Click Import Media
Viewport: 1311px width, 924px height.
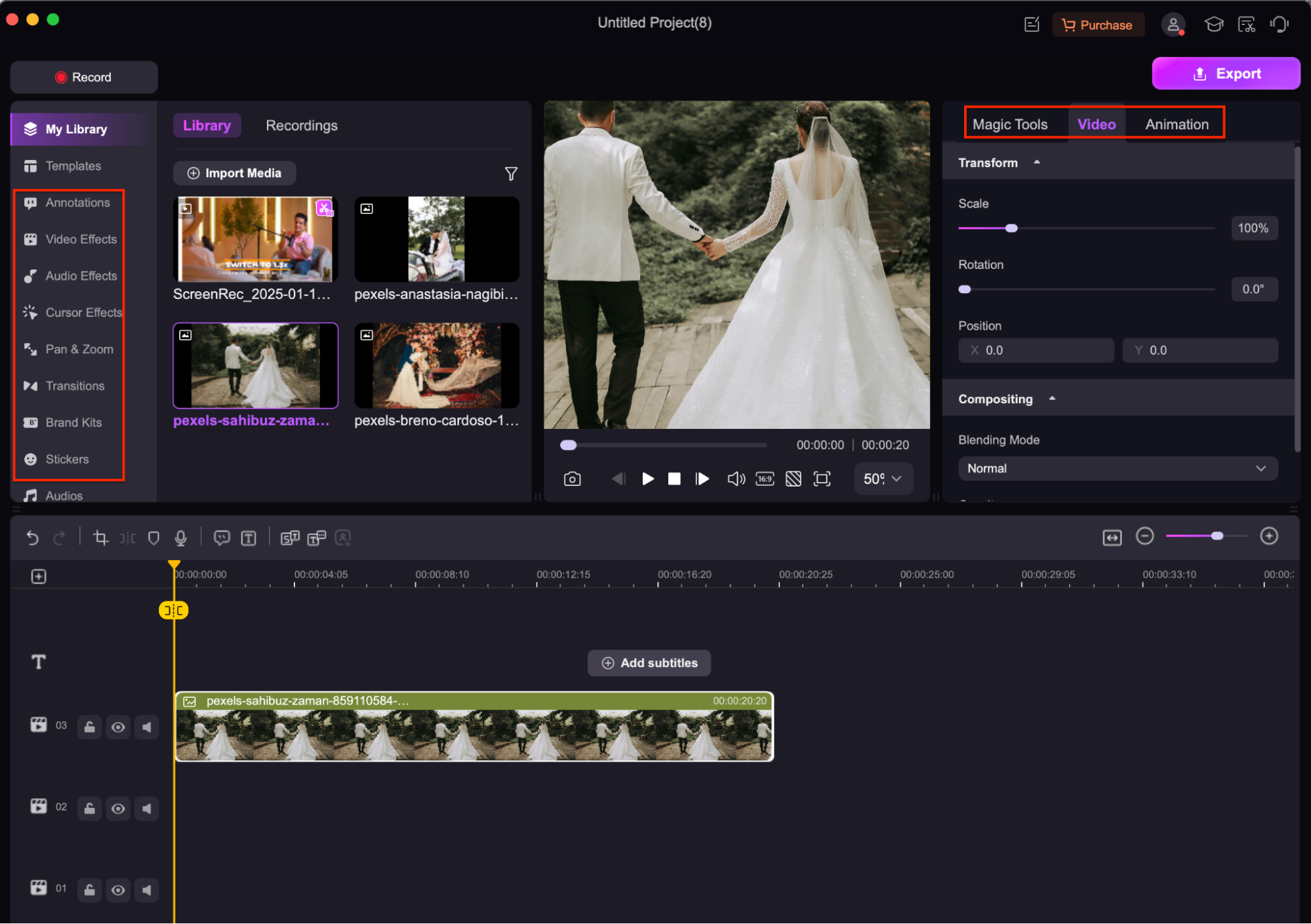point(234,174)
